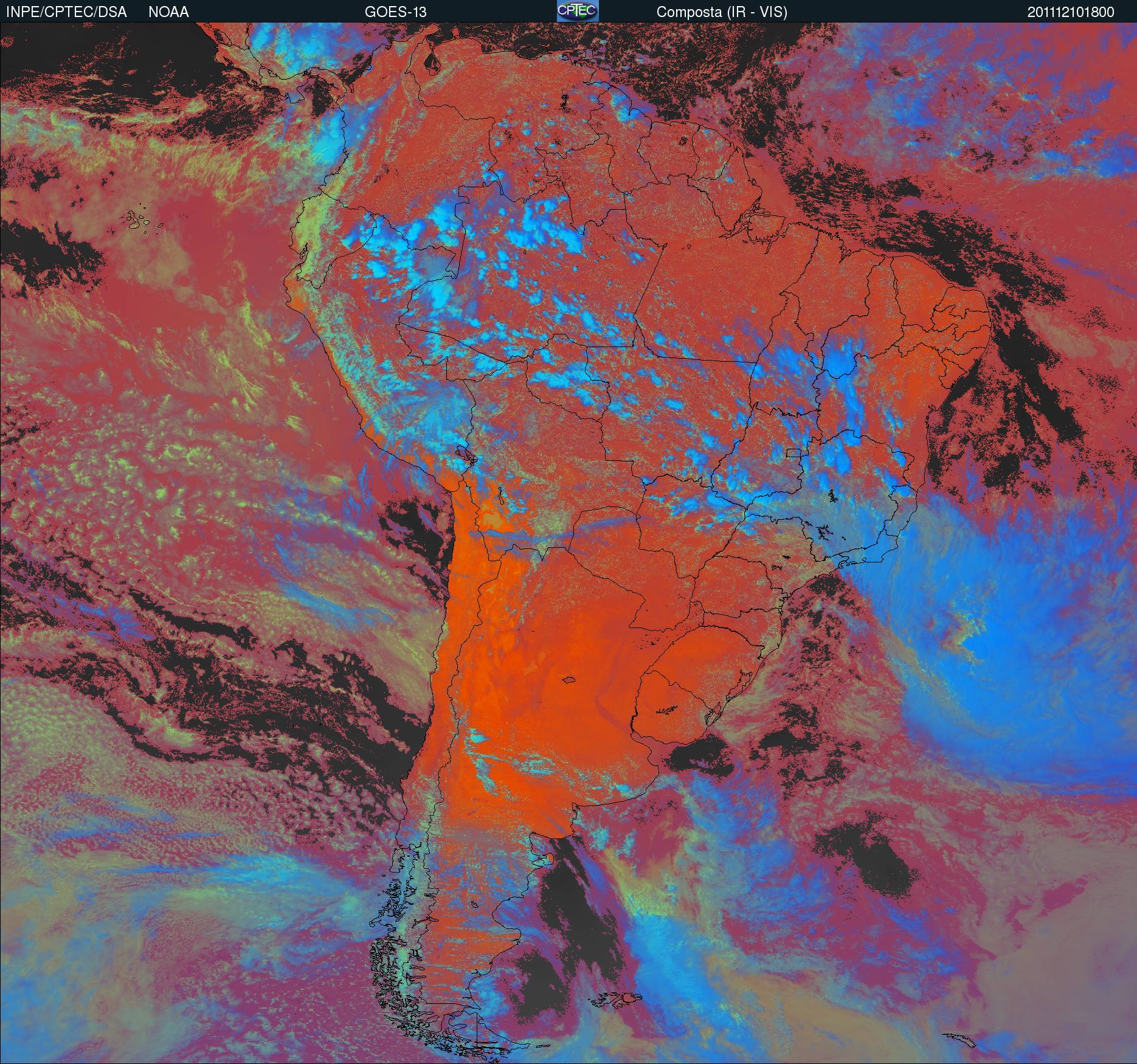Click the 201112101800 timestamp

[x=1071, y=12]
